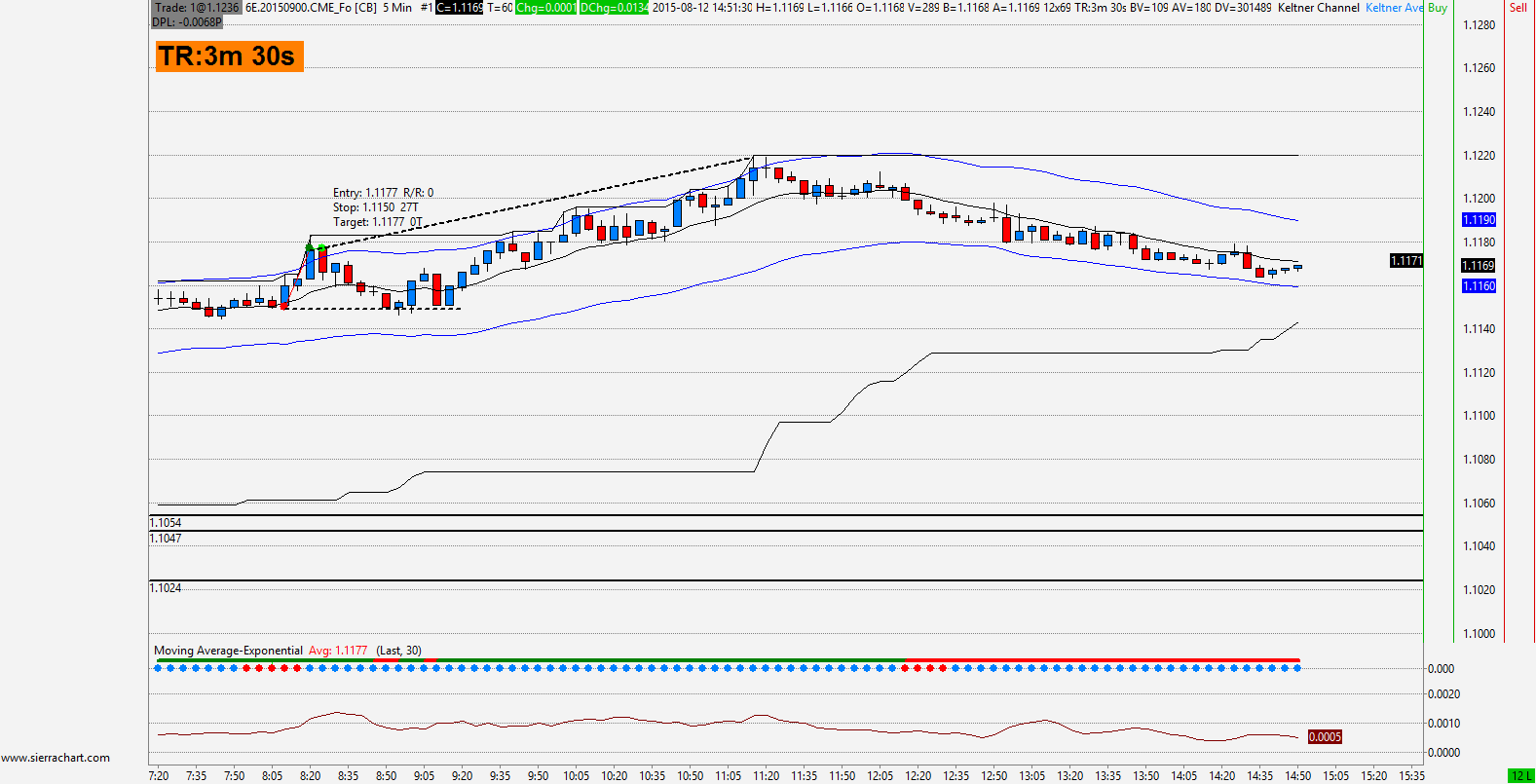The image size is (1536, 784).
Task: Click the dark red 0.0005 value tag
Action: click(1325, 737)
